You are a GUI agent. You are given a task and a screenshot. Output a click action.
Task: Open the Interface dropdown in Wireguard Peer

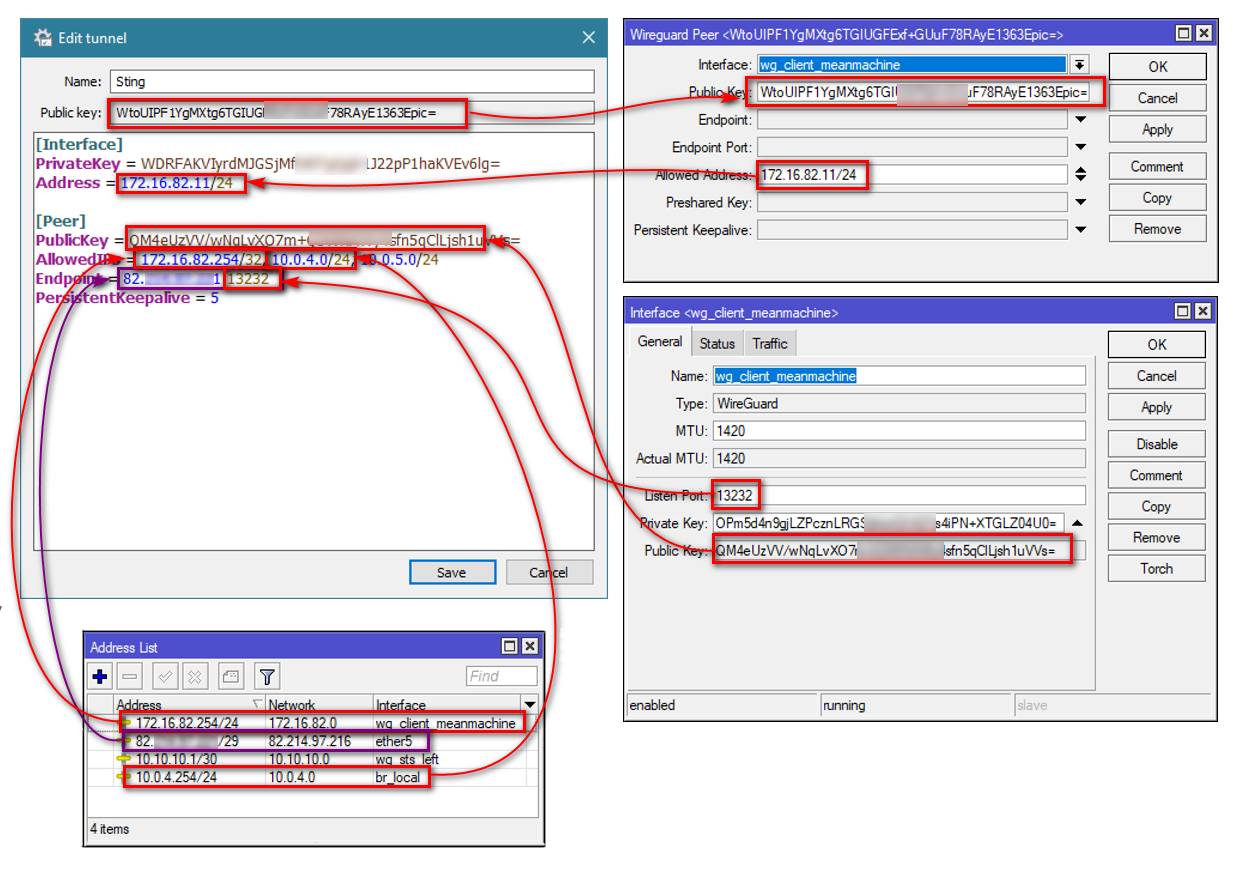[1080, 65]
